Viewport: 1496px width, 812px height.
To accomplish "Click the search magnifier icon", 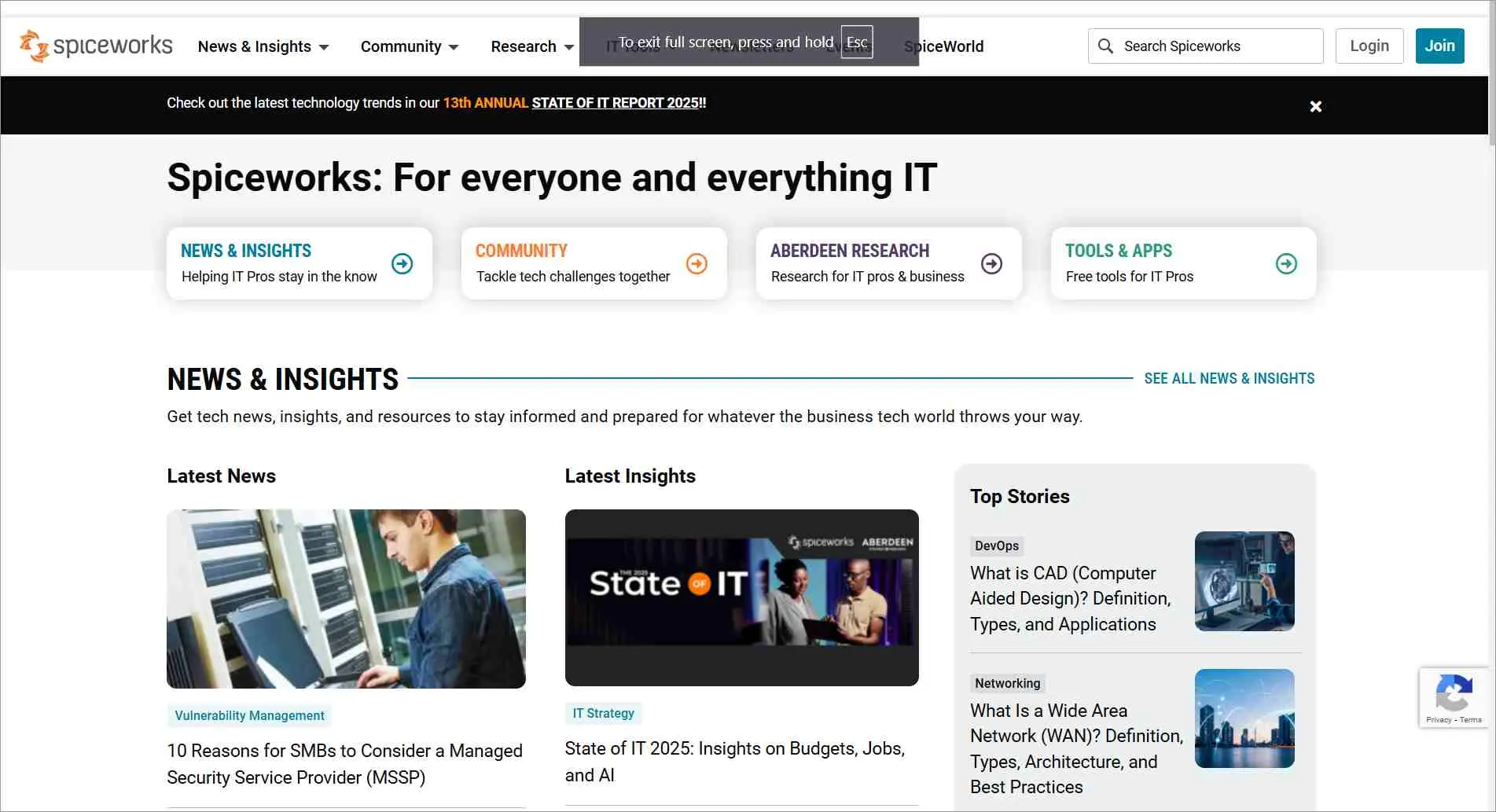I will click(x=1105, y=46).
